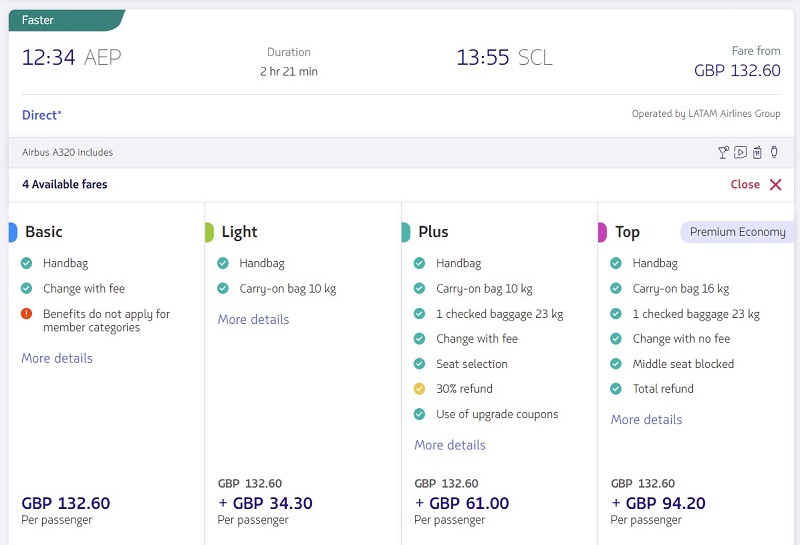The width and height of the screenshot is (800, 545).
Task: Click the orange warning icon in Basic fare
Action: click(27, 313)
